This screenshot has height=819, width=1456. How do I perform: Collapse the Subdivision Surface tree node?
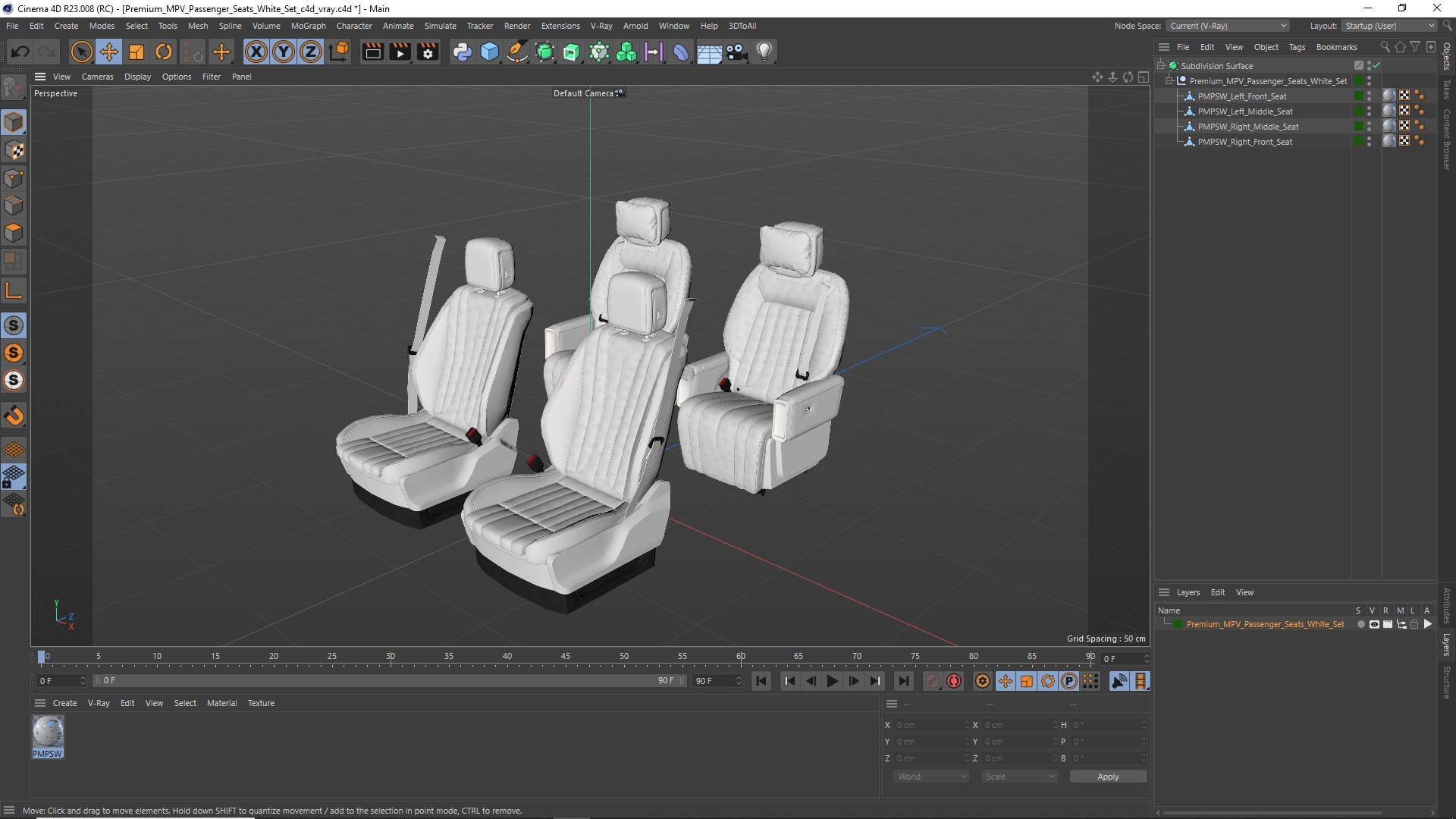(x=1161, y=66)
